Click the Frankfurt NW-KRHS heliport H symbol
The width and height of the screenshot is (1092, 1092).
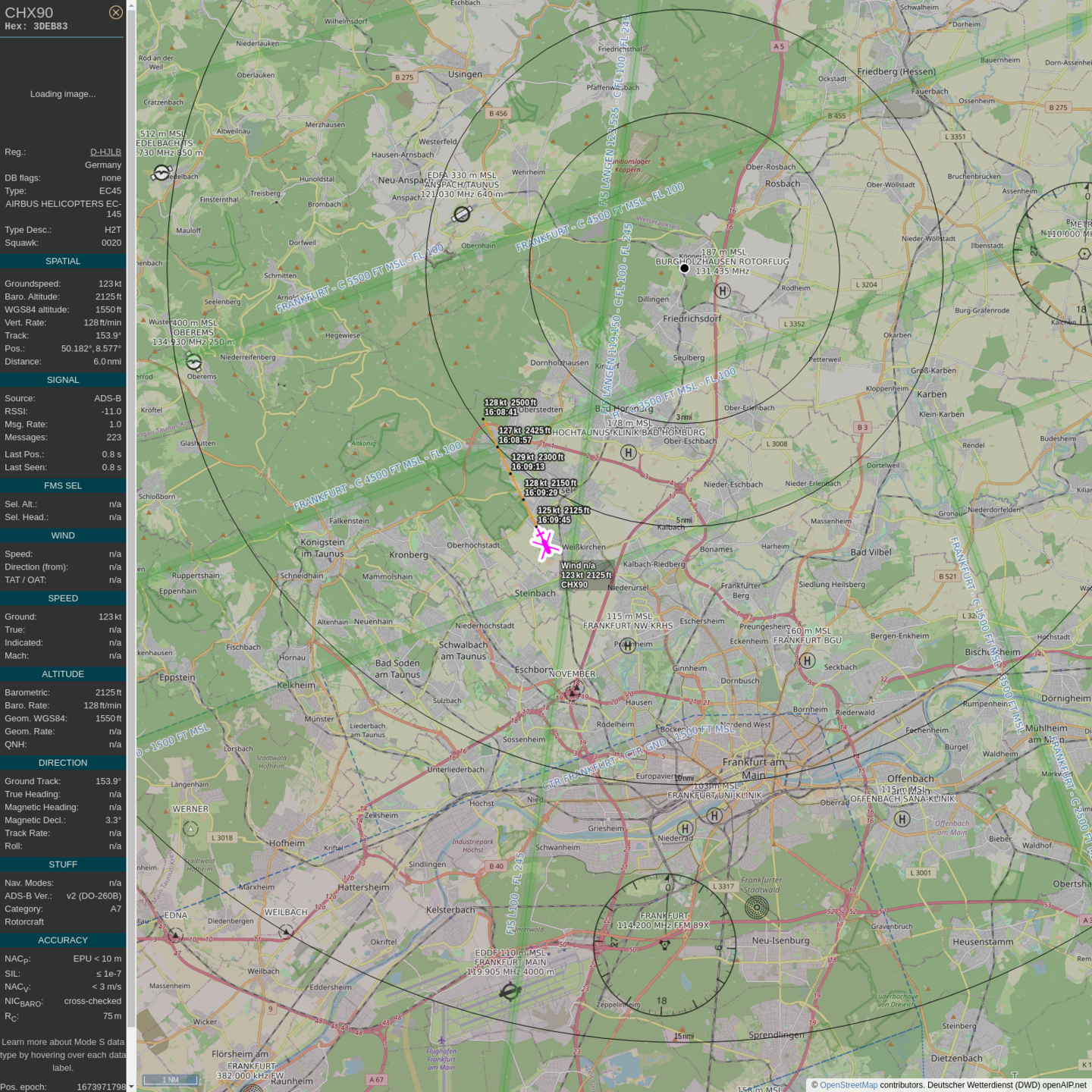coord(628,645)
